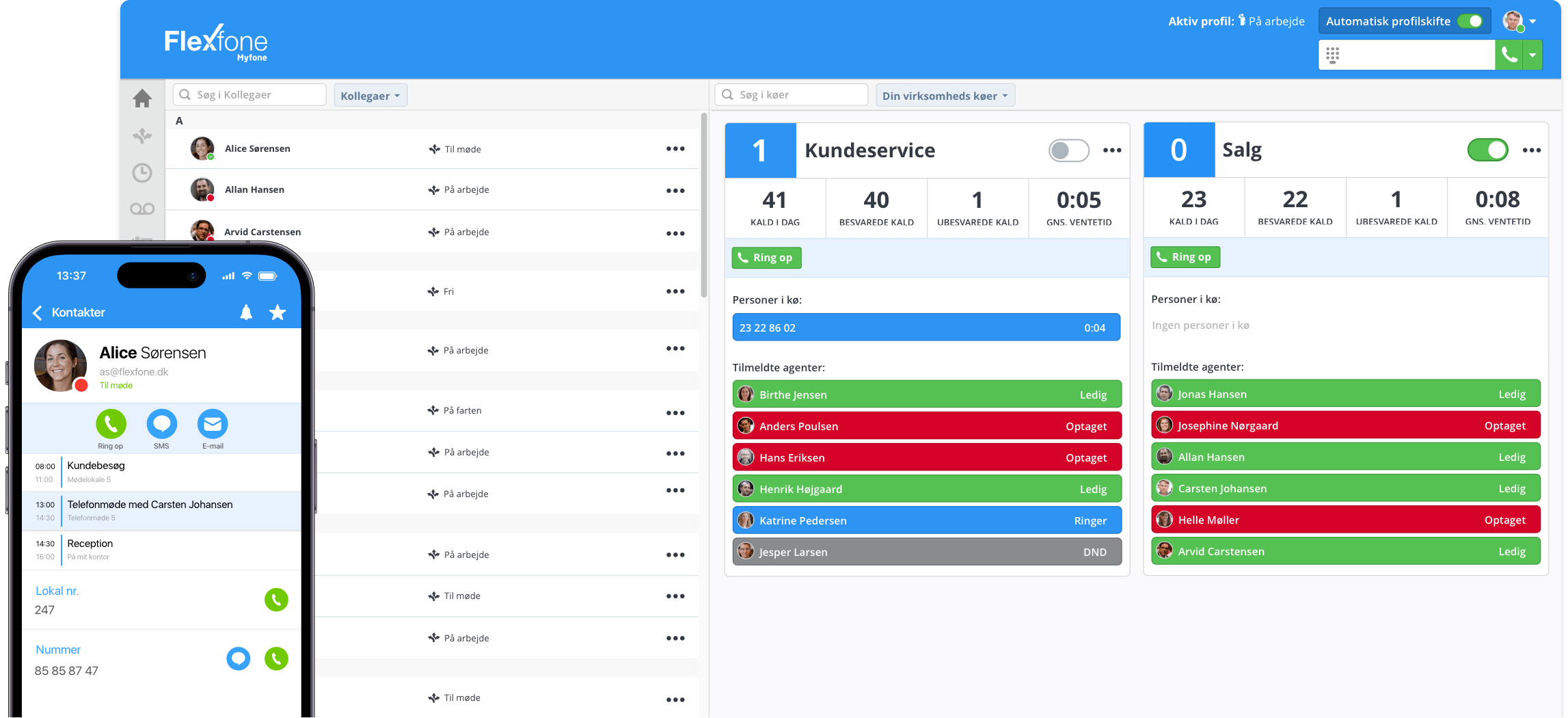Call number 85 85 87 47 on phone
Viewport: 1568px width, 718px height.
(x=276, y=659)
